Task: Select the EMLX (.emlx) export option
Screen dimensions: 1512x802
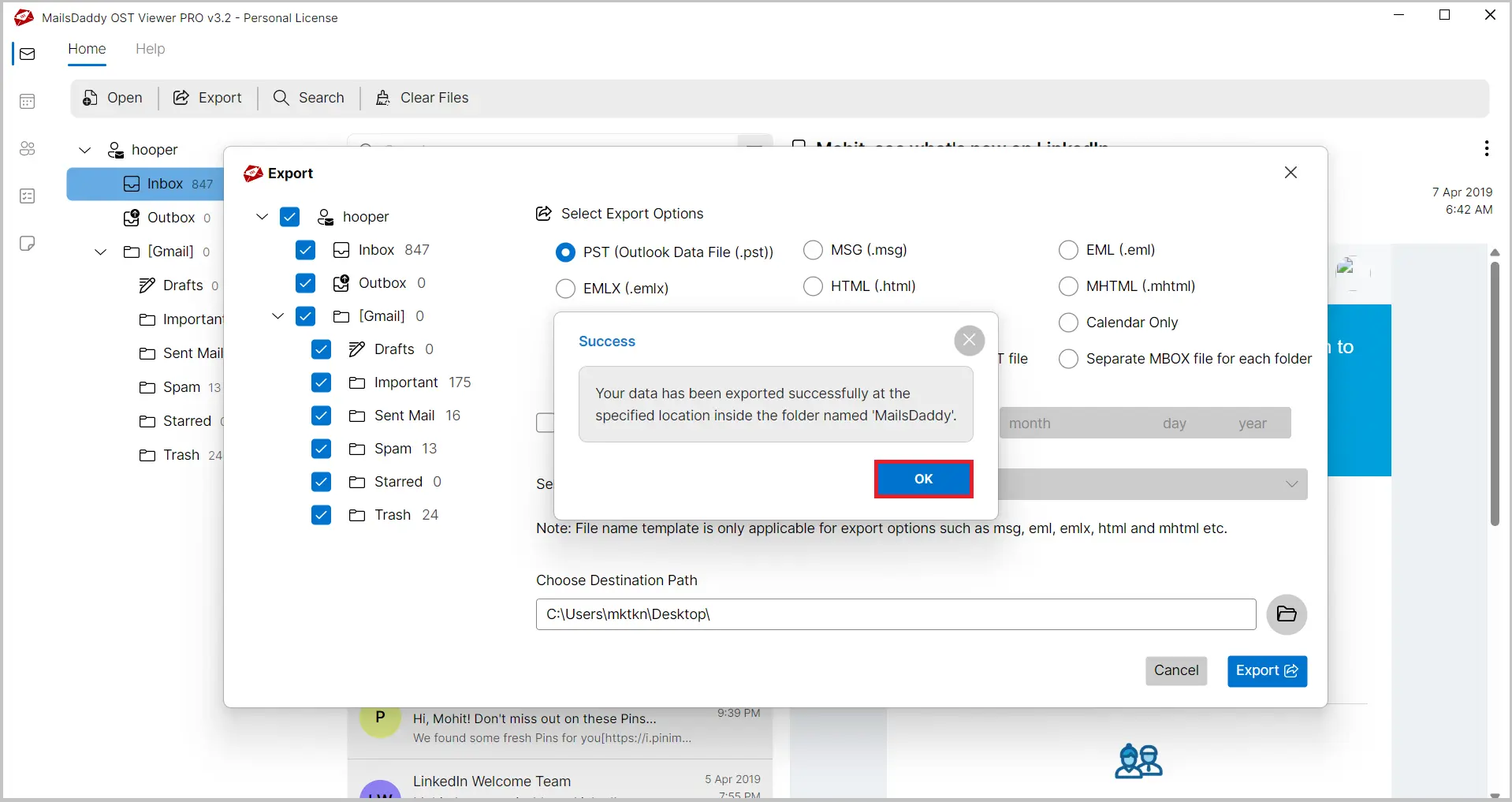Action: [x=565, y=289]
